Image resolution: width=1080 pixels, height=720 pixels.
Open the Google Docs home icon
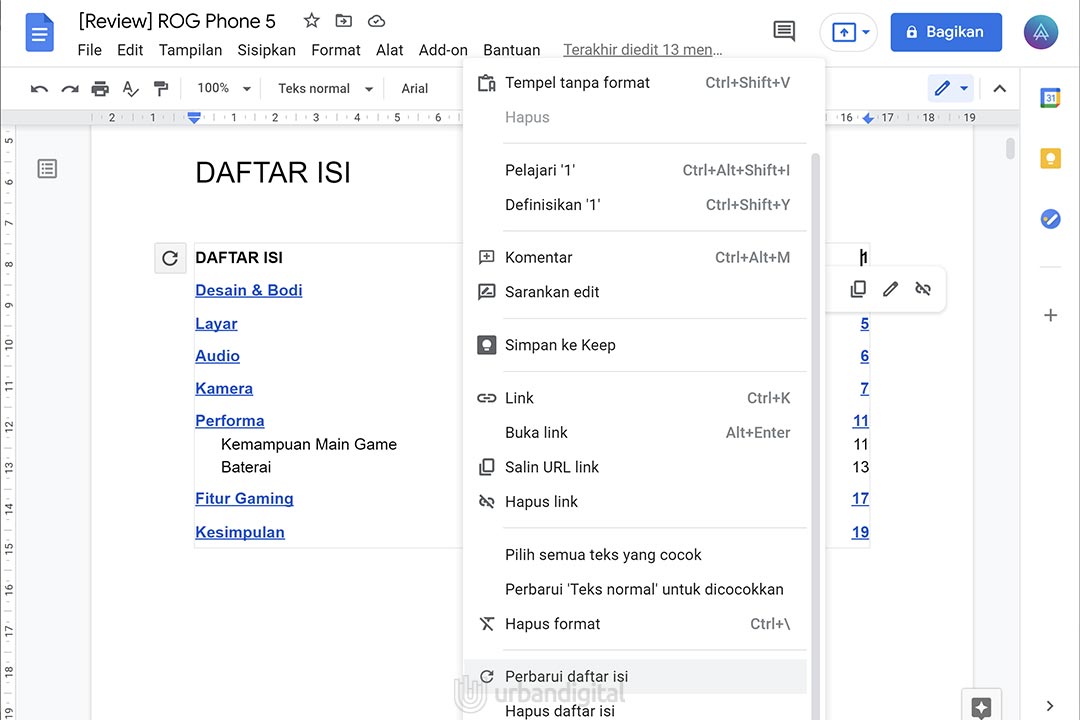pos(39,32)
